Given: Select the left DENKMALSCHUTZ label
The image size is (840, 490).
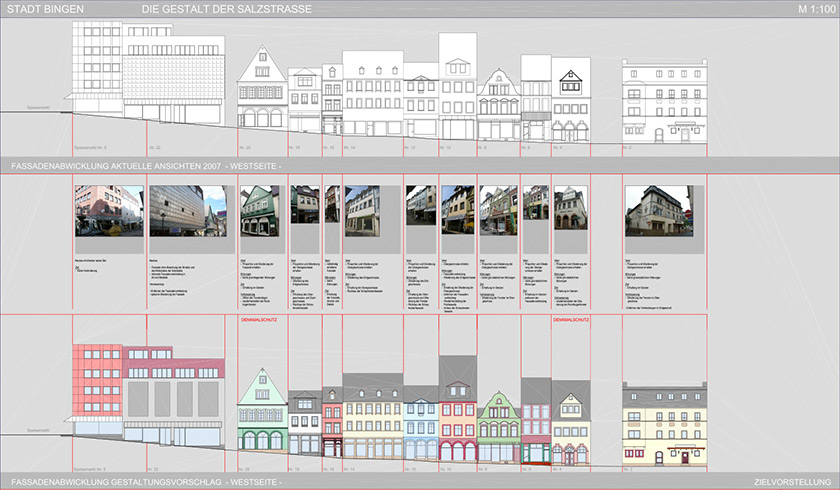Looking at the screenshot, I should click(x=261, y=321).
